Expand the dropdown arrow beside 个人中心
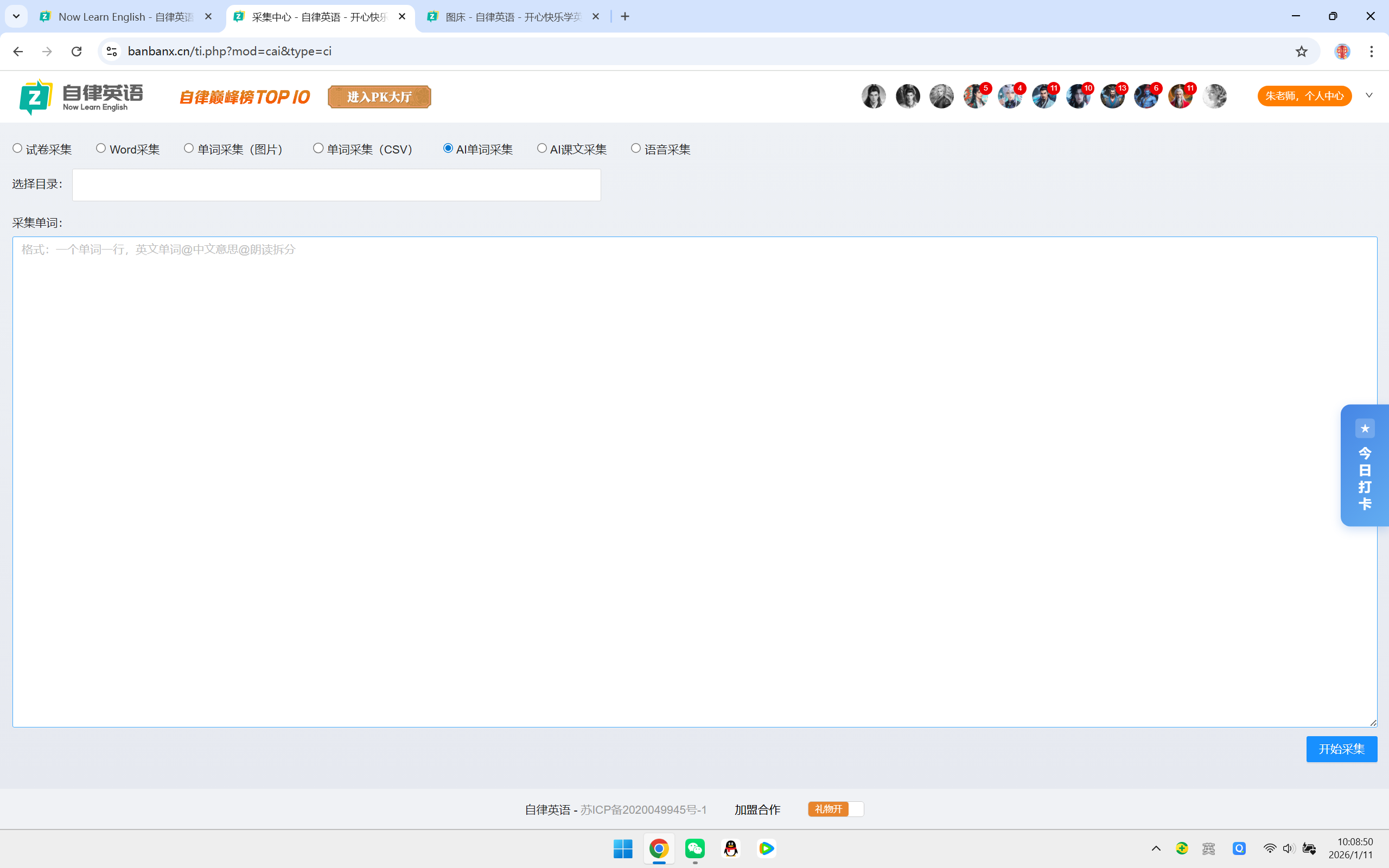Screen dimensions: 1389x868 click(x=1369, y=95)
